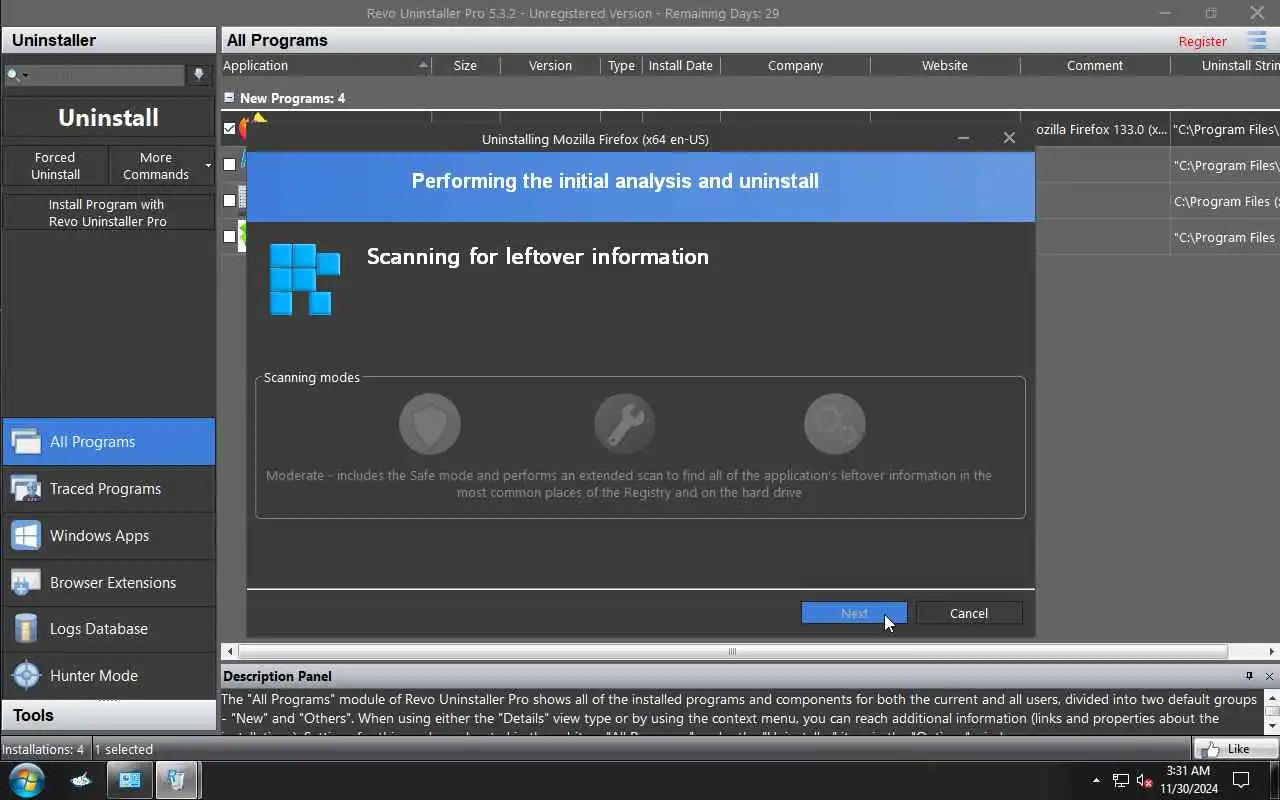Screen dimensions: 1280x800
Task: Open the More Commands dropdown arrow
Action: 208,166
